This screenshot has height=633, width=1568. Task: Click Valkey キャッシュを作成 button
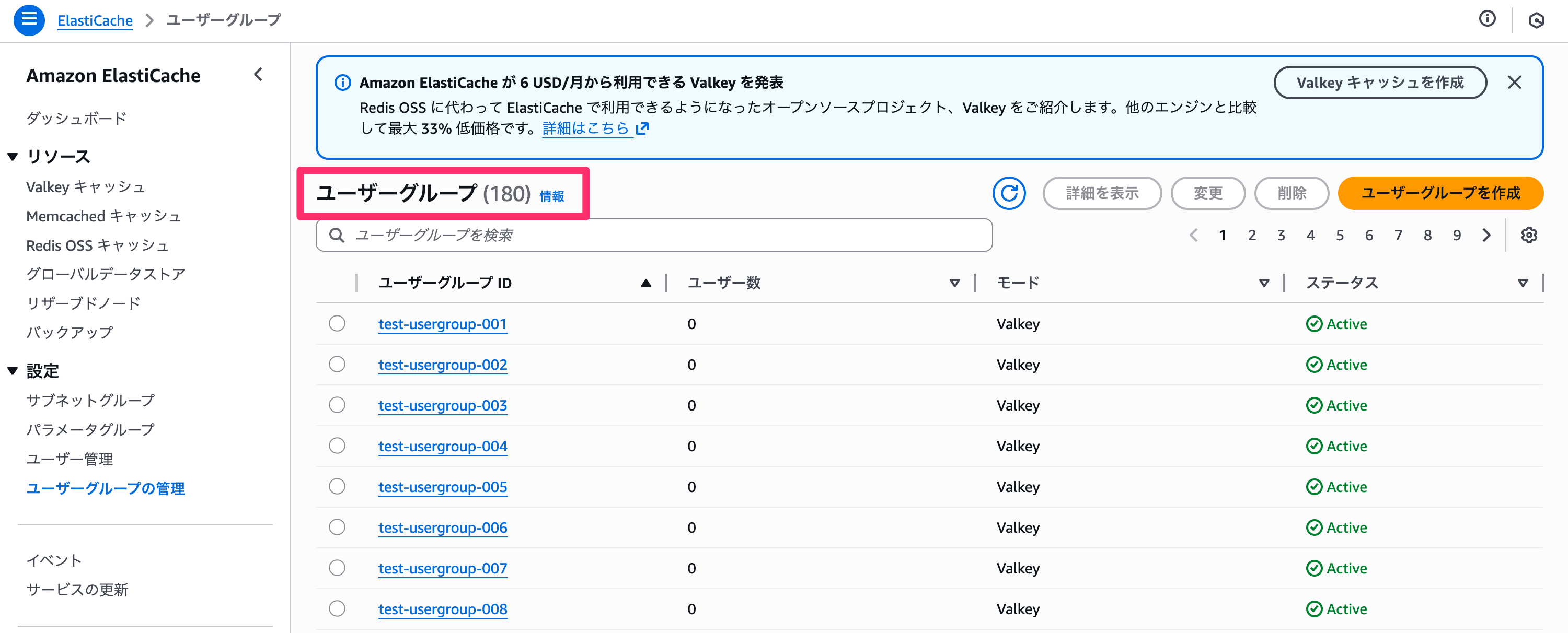pos(1379,83)
